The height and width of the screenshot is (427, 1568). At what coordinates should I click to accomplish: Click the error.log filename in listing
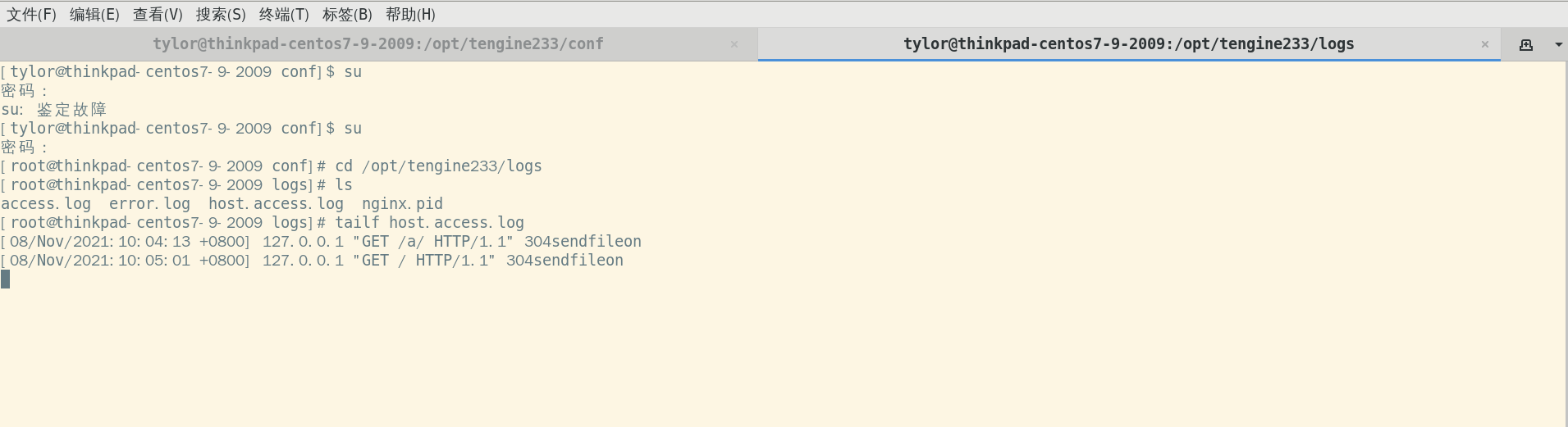point(149,204)
